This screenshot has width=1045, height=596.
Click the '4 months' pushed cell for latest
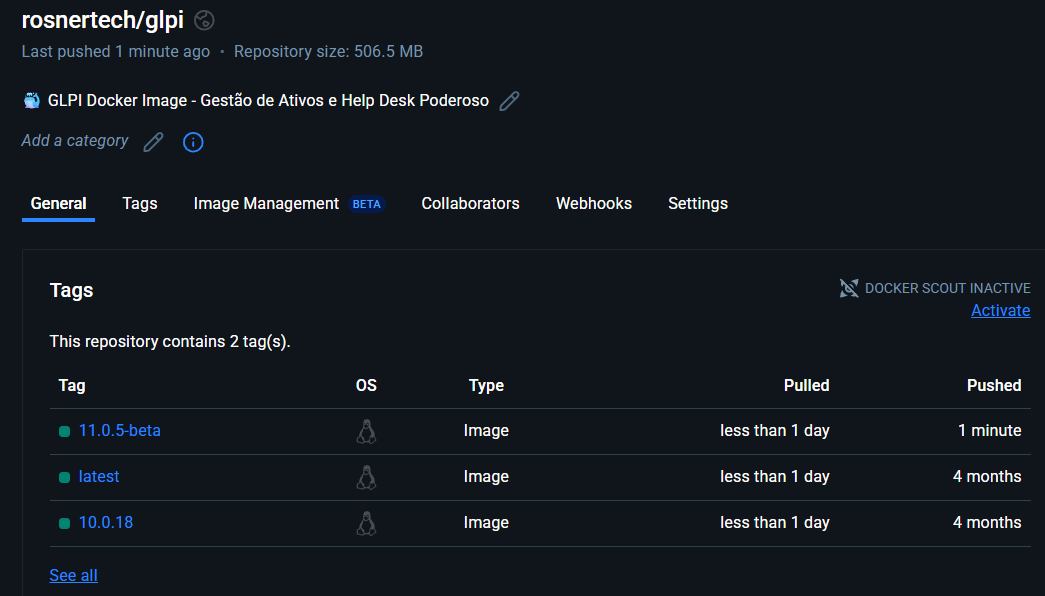[987, 477]
